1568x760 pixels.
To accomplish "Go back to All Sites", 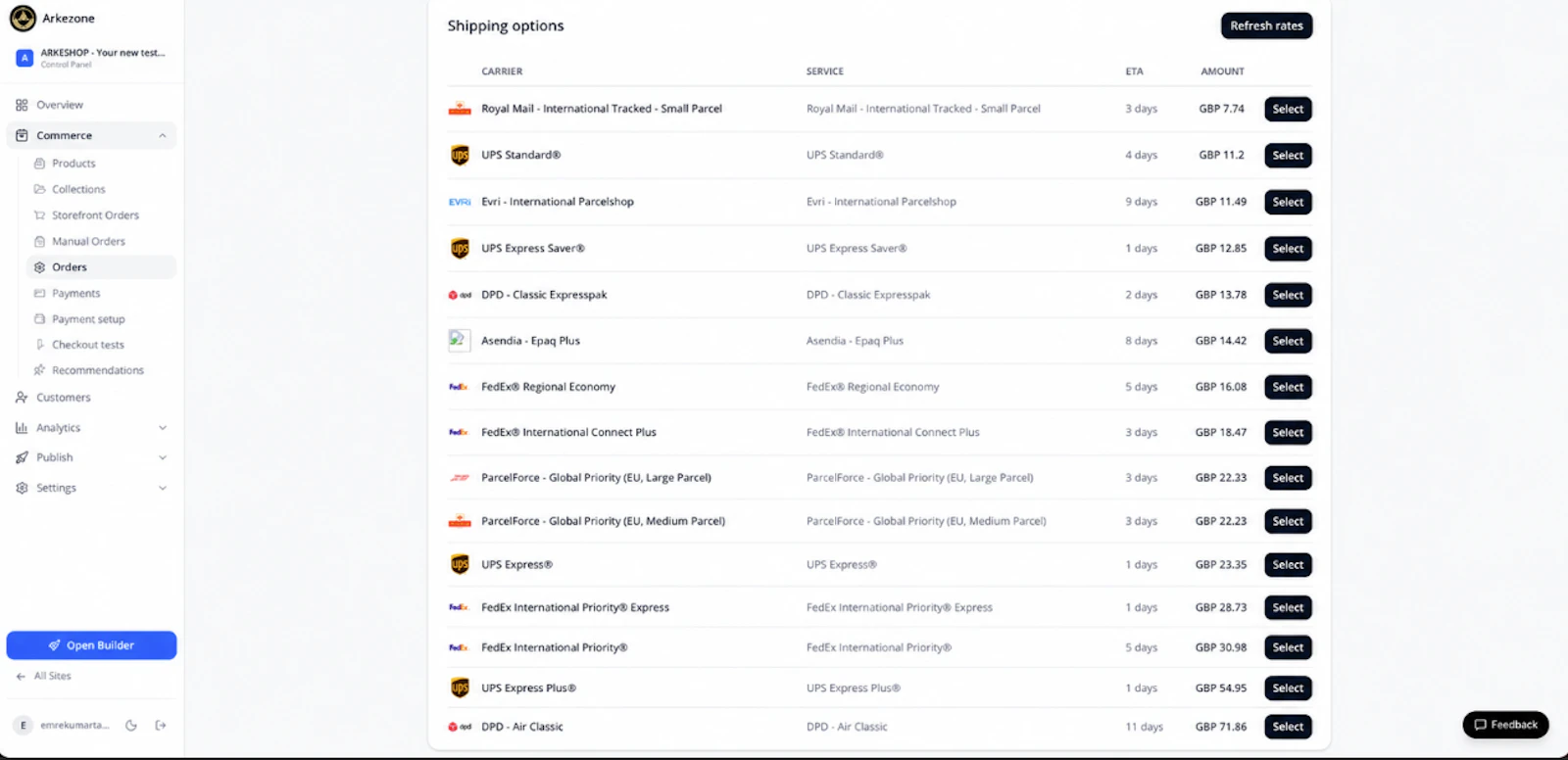I will click(44, 676).
